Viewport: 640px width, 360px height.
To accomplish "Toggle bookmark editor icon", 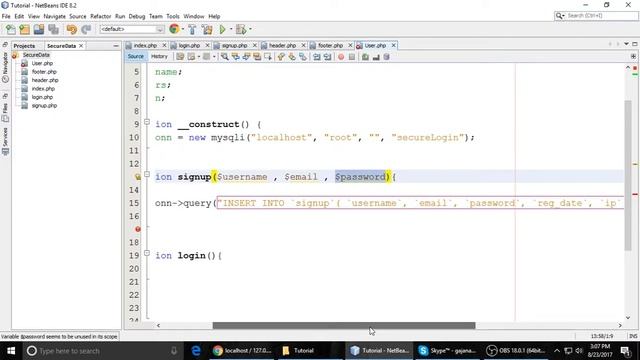I will pyautogui.click(x=303, y=57).
